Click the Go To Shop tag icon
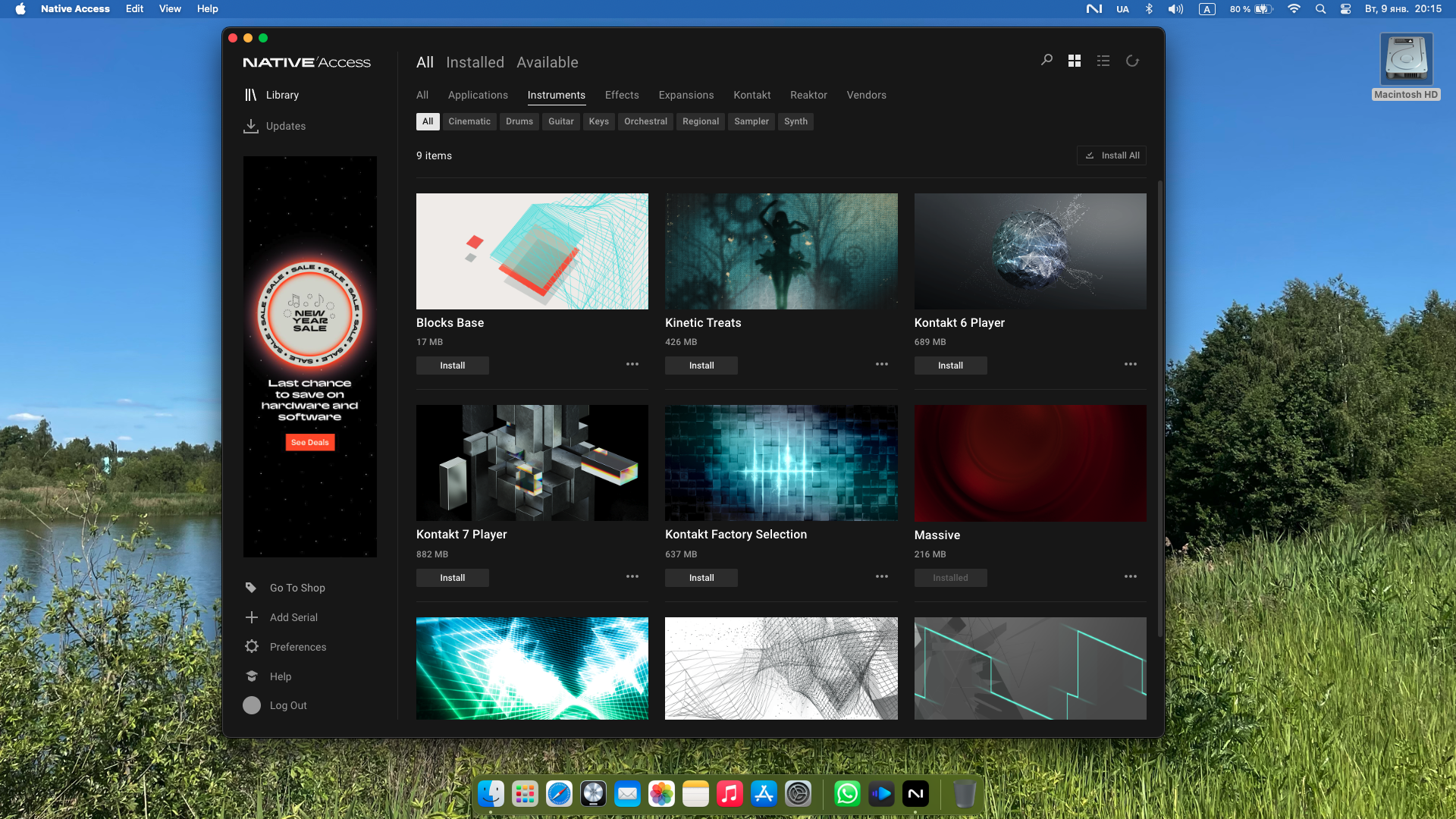Viewport: 1456px width, 819px height. pyautogui.click(x=251, y=588)
